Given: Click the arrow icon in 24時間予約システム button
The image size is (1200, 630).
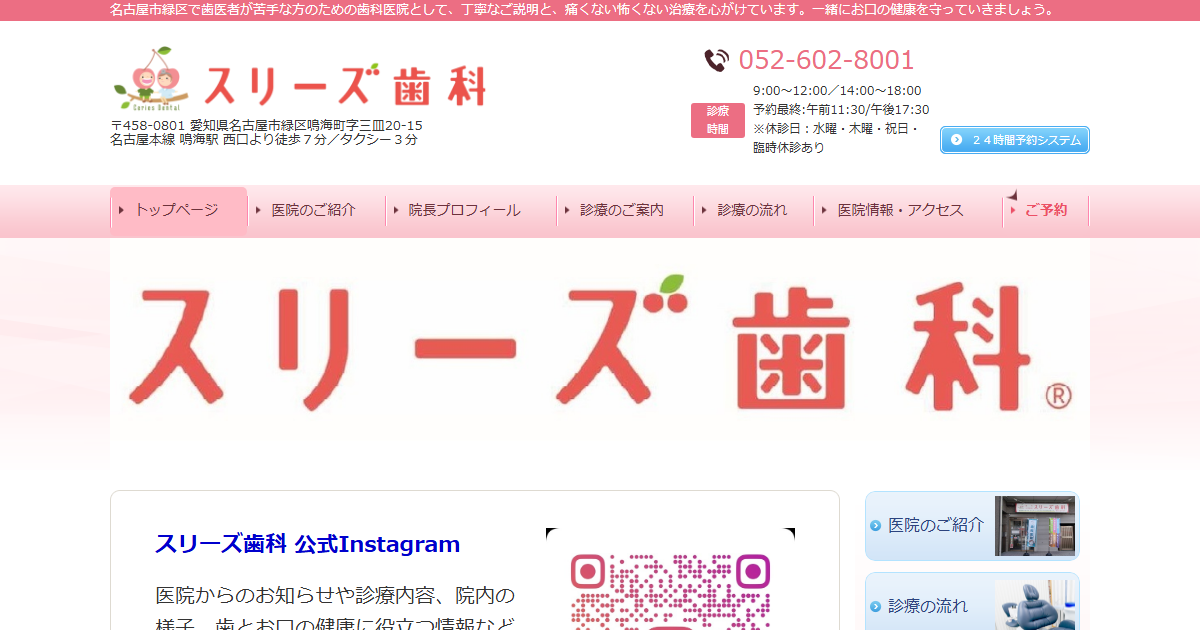Looking at the screenshot, I should tap(956, 140).
